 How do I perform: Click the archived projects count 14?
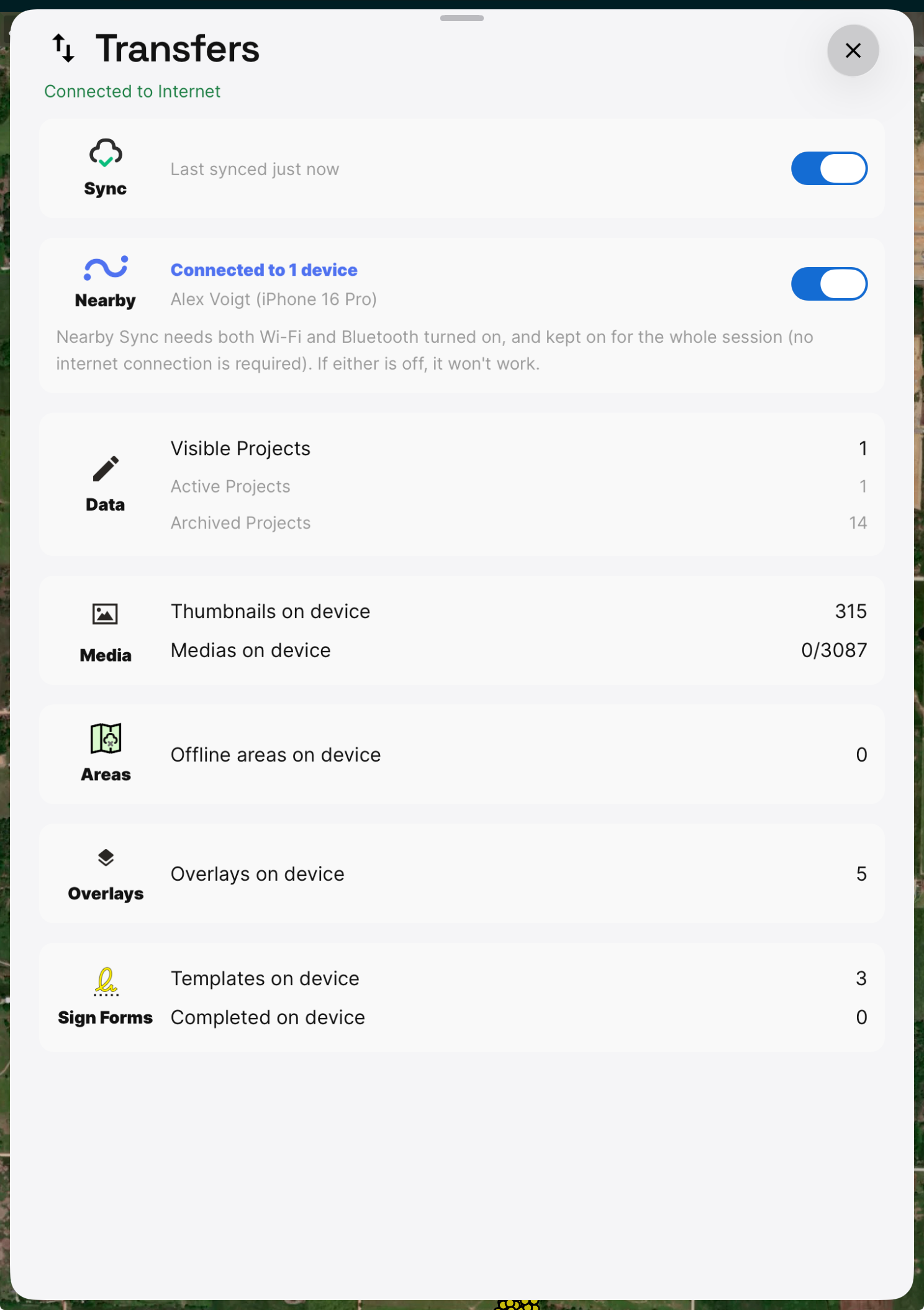(x=858, y=523)
